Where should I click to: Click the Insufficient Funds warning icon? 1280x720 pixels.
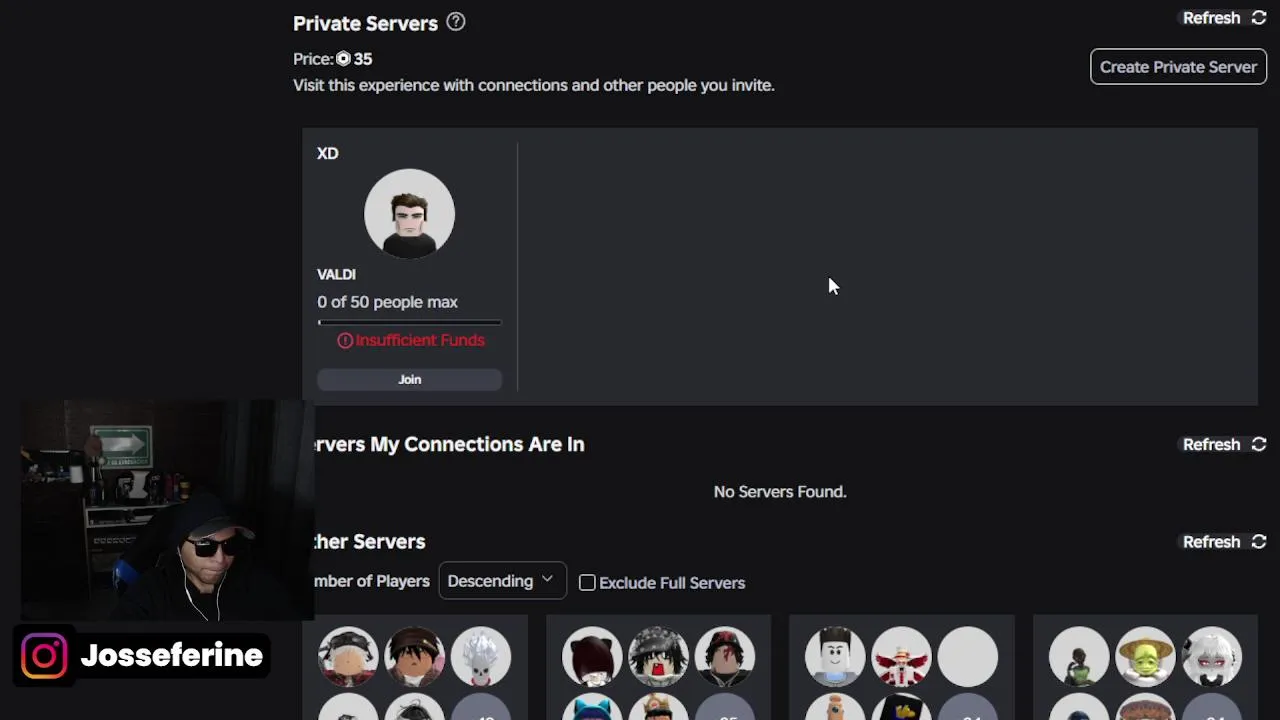pyautogui.click(x=345, y=340)
